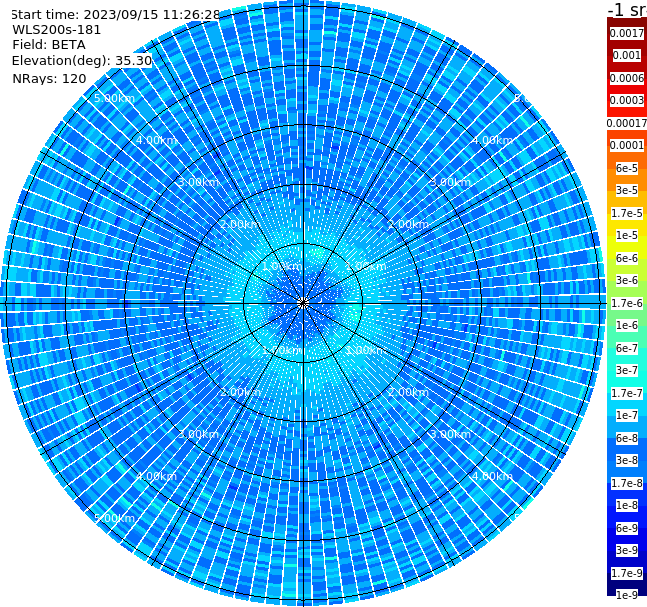Click the 6e-9 colorbar label

pos(627,528)
